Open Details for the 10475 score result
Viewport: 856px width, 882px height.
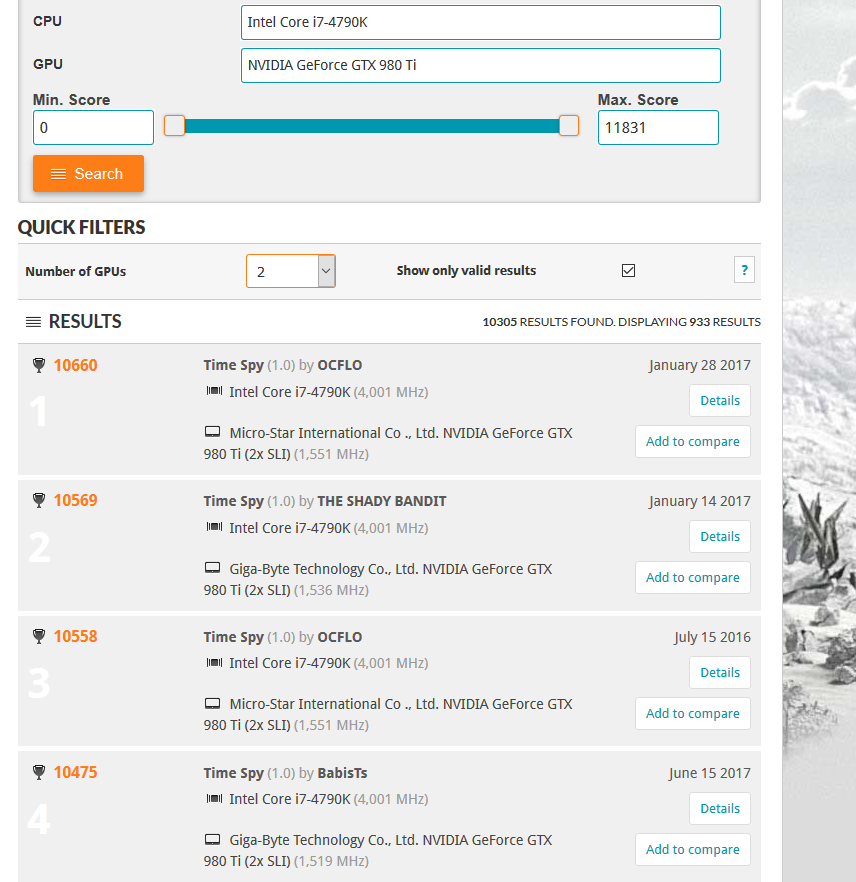pyautogui.click(x=720, y=808)
